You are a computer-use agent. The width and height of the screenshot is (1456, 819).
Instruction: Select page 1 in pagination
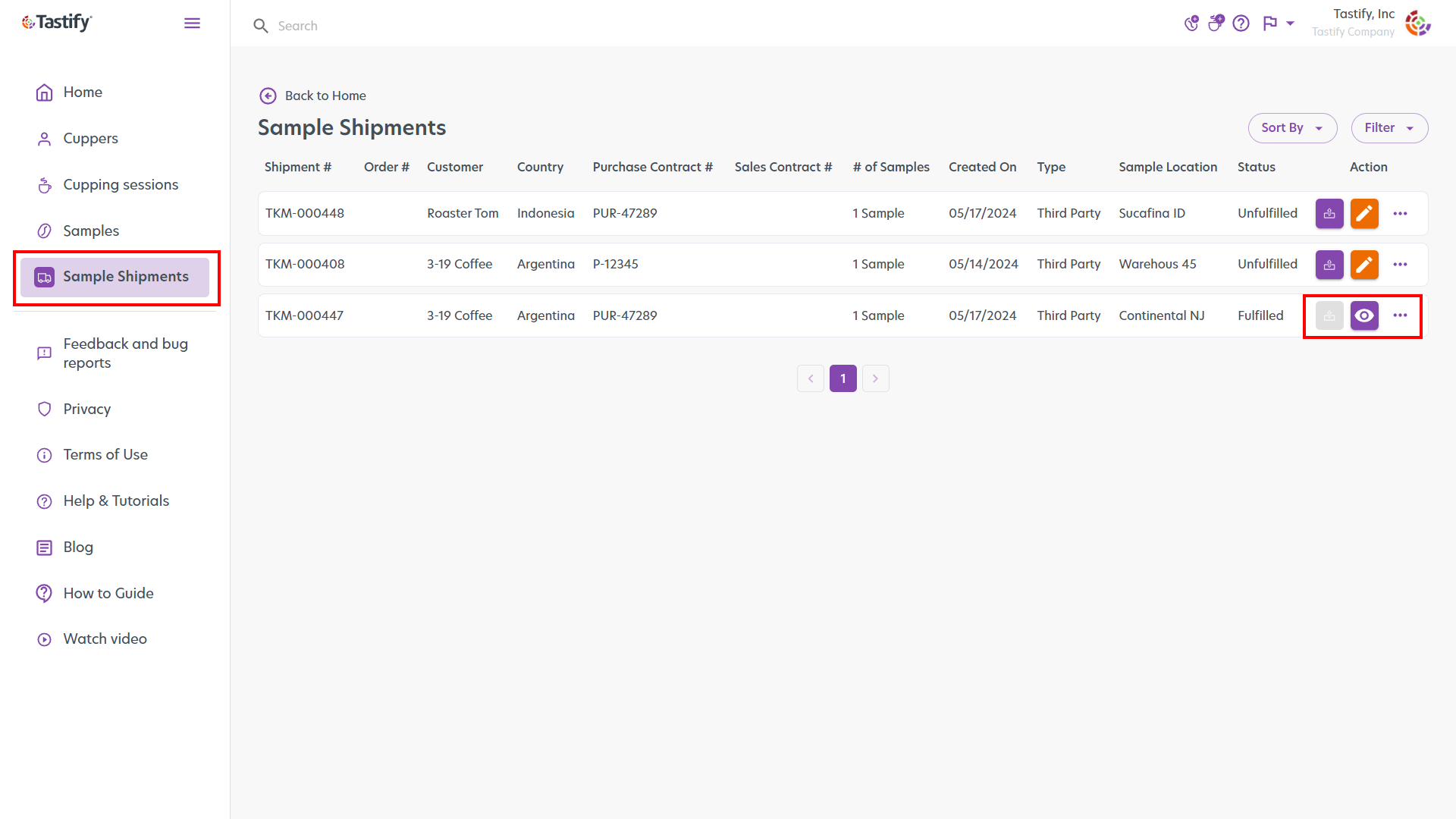843,378
